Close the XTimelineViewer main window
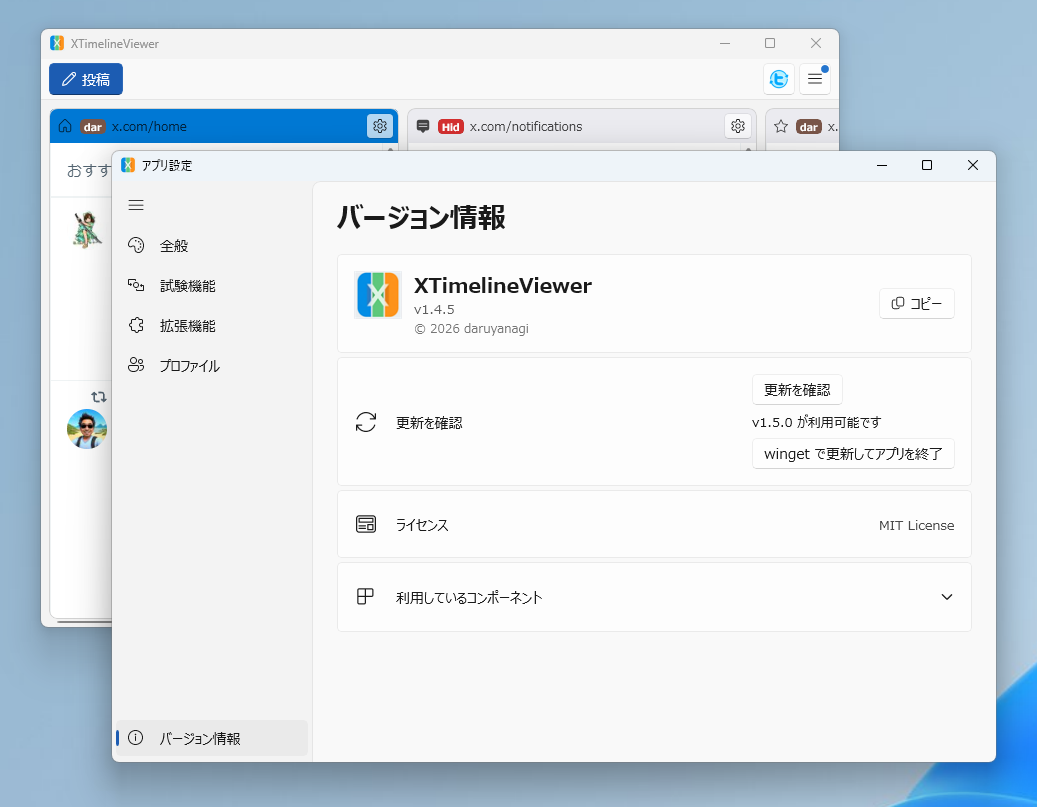Screen dimensions: 1037x807 815,43
